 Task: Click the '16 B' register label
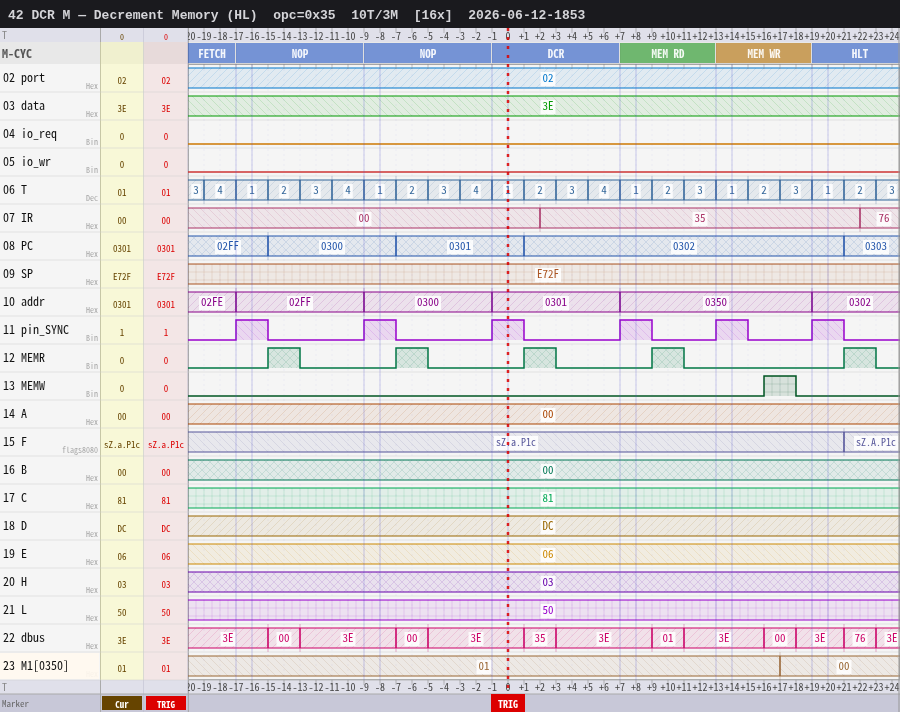coord(15,470)
